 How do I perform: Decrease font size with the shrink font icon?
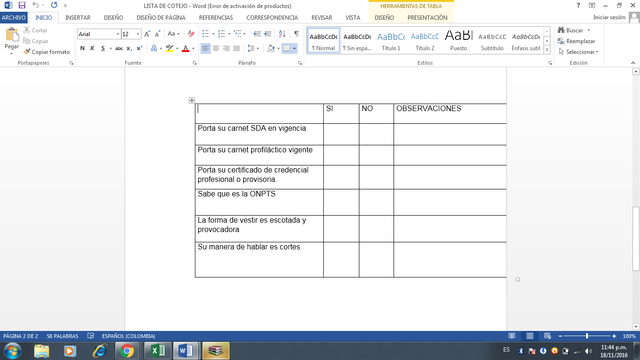click(x=157, y=34)
